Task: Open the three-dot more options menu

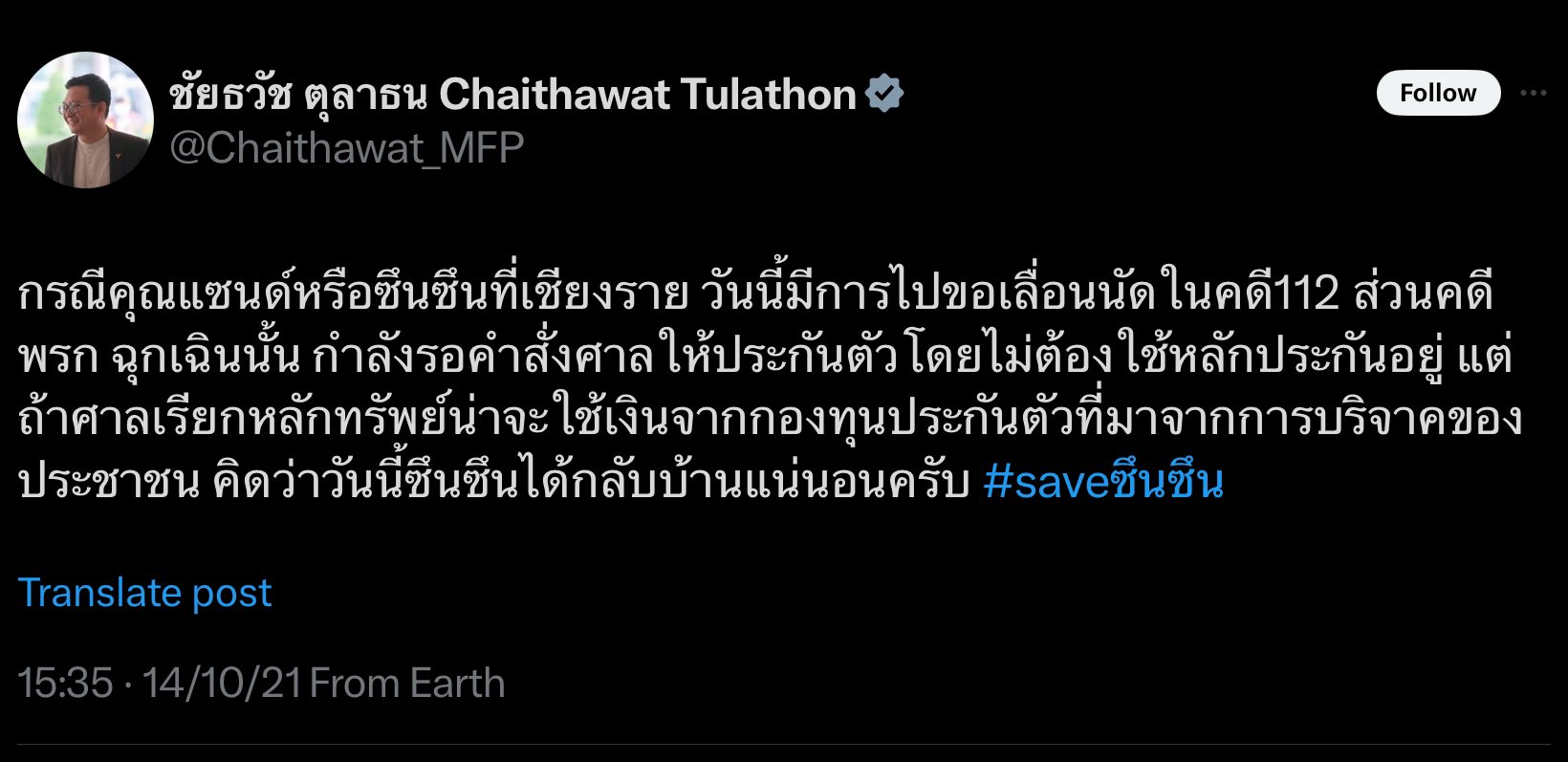Action: [x=1534, y=93]
